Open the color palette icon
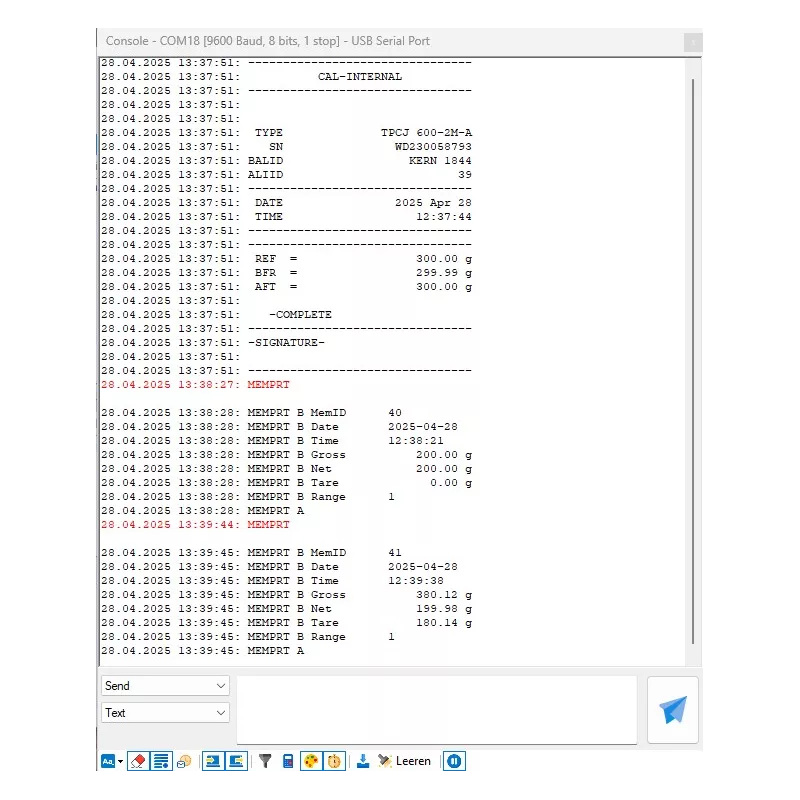The width and height of the screenshot is (800, 800). click(310, 761)
